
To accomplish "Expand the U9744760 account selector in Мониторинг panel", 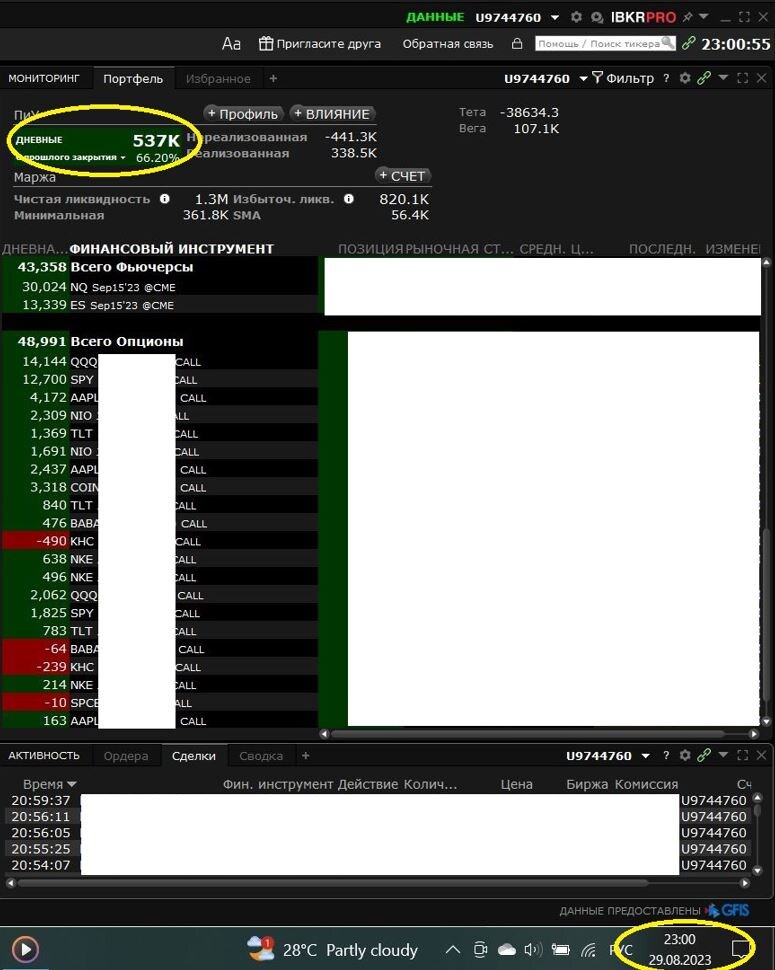I will 583,79.
